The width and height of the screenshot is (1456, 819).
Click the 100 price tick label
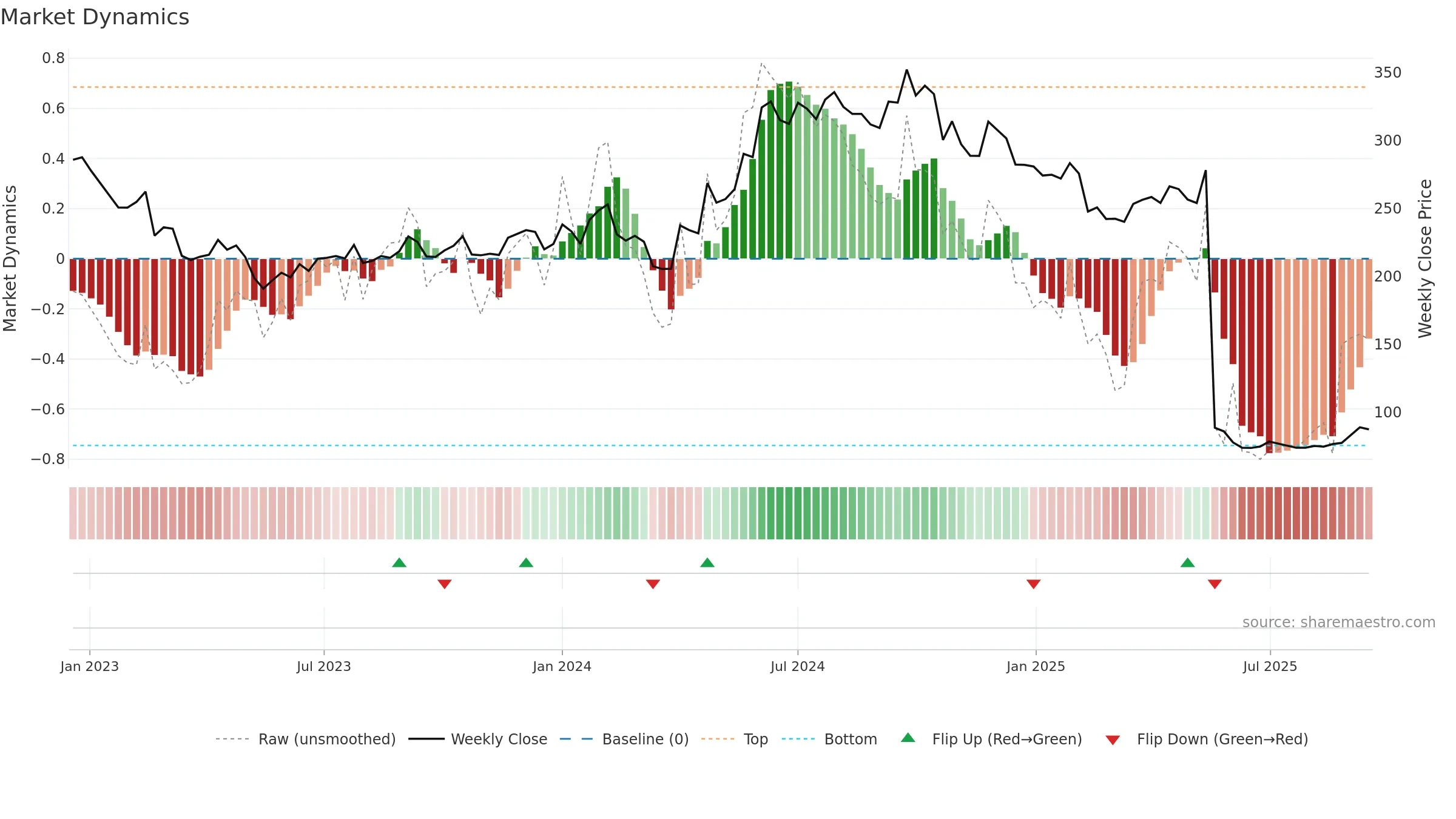1387,412
